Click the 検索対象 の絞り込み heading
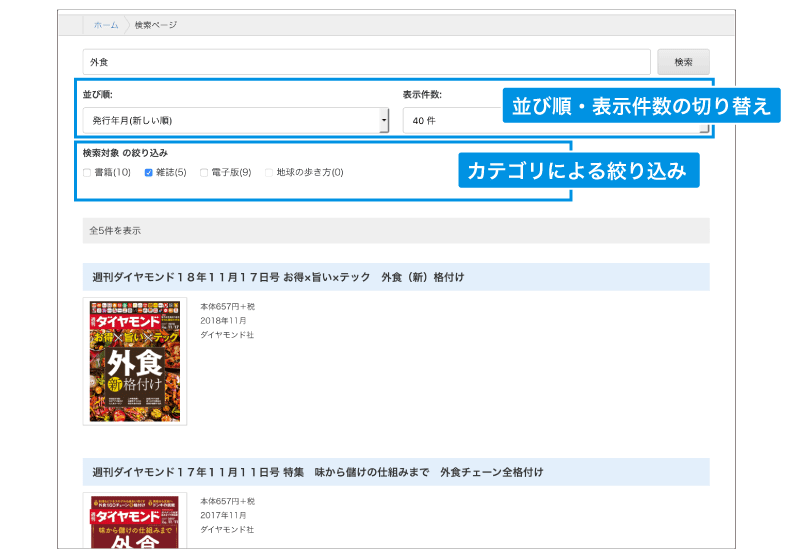Image resolution: width=800 pixels, height=553 pixels. tap(125, 153)
